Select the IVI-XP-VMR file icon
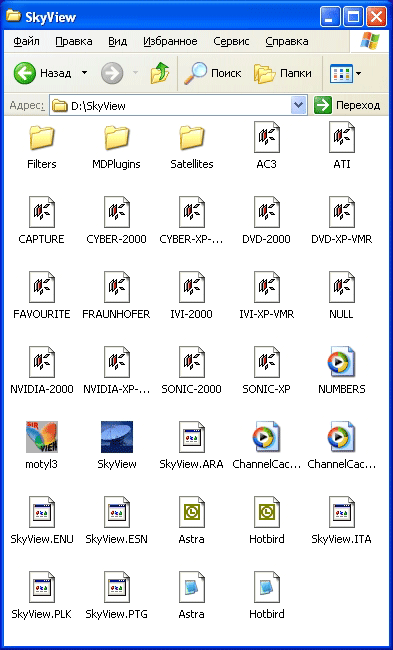Image resolution: width=393 pixels, height=650 pixels. [267, 287]
